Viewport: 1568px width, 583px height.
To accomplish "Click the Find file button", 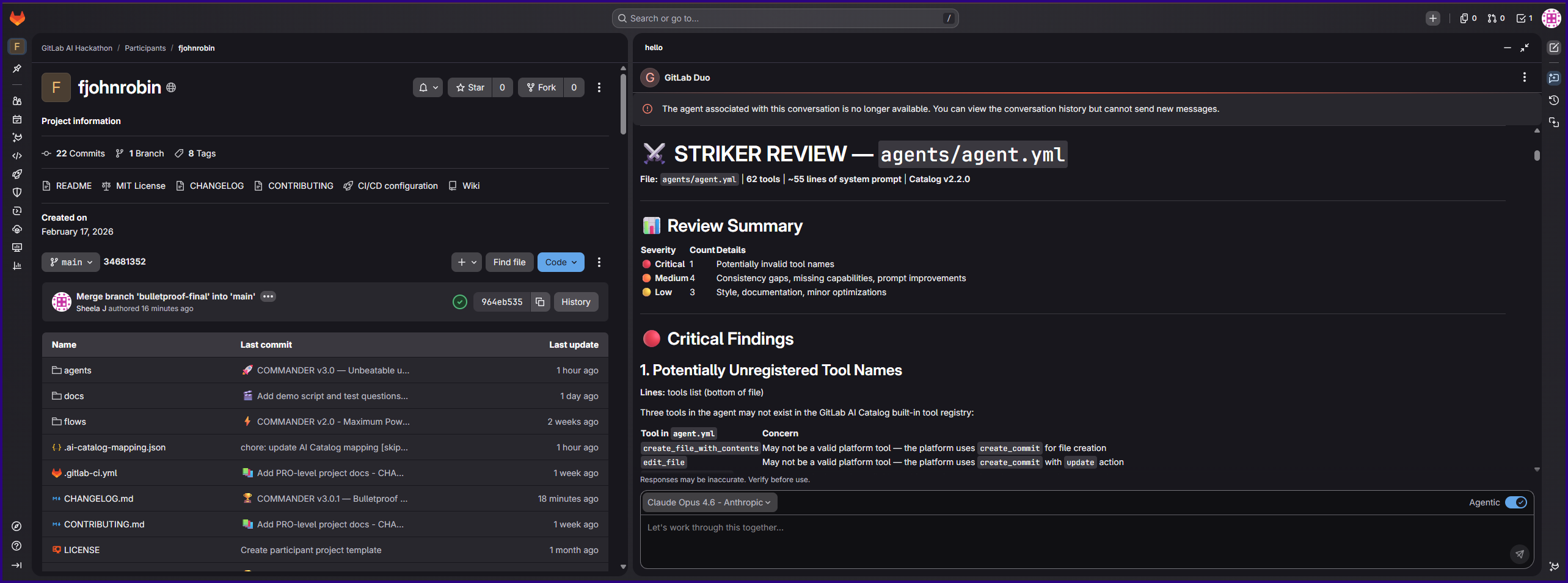I will [509, 262].
